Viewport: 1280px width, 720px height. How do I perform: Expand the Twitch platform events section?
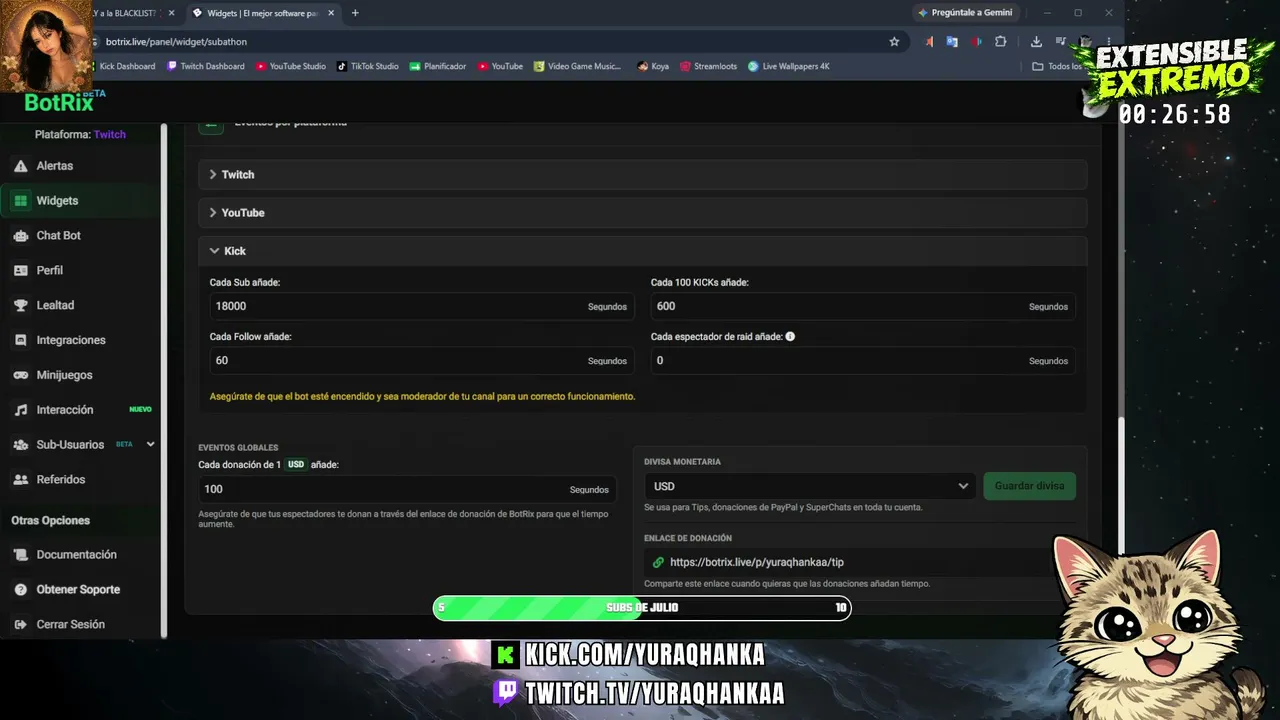coord(642,175)
